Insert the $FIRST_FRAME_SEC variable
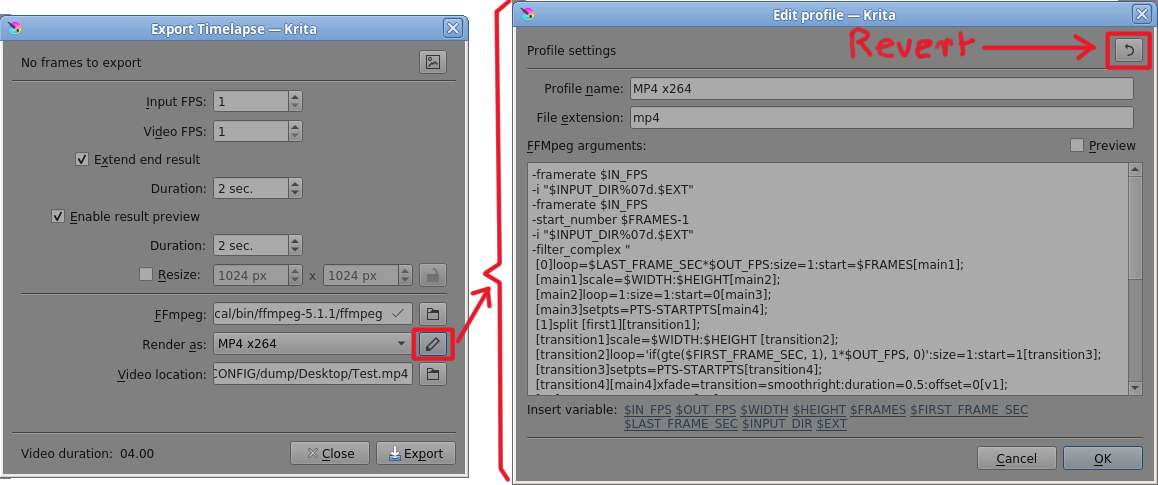The image size is (1158, 485). click(x=969, y=410)
